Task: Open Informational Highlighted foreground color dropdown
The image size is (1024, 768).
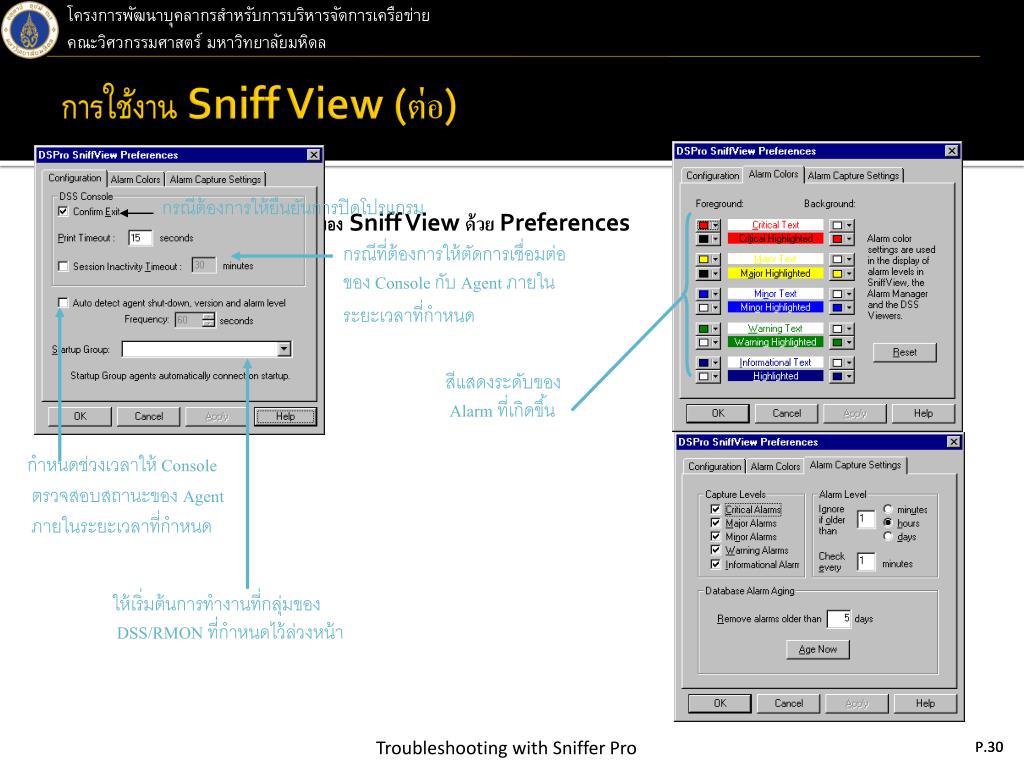Action: (716, 376)
